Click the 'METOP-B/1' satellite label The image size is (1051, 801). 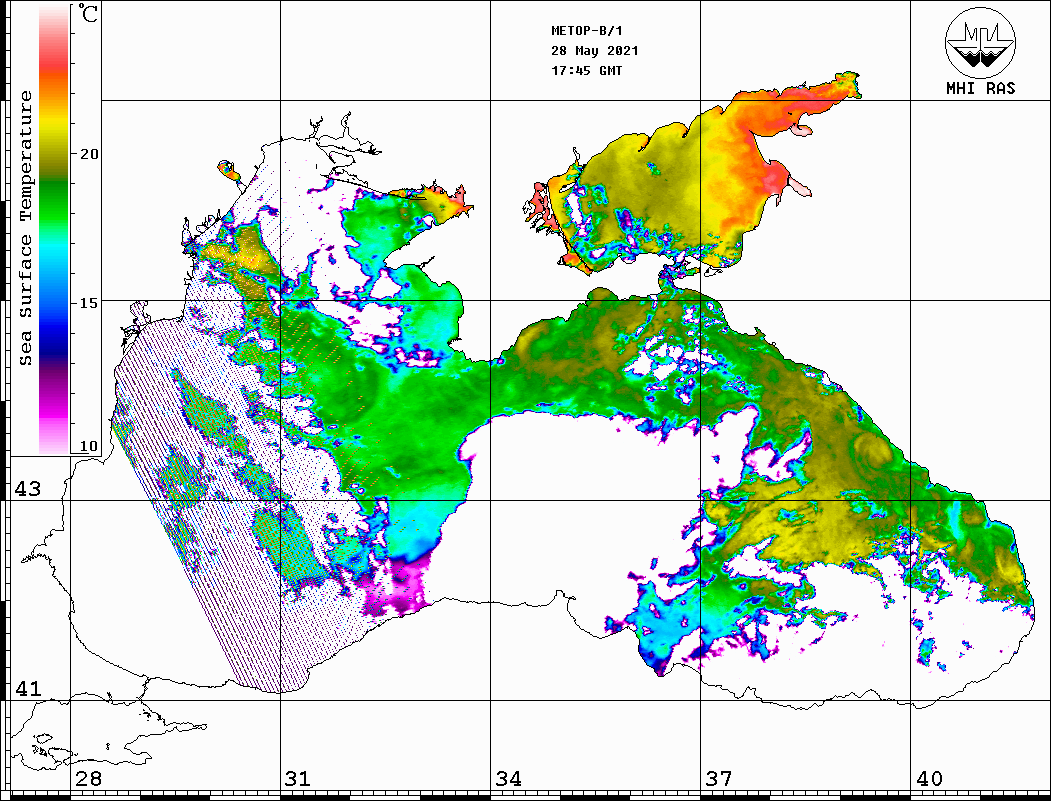pos(587,31)
